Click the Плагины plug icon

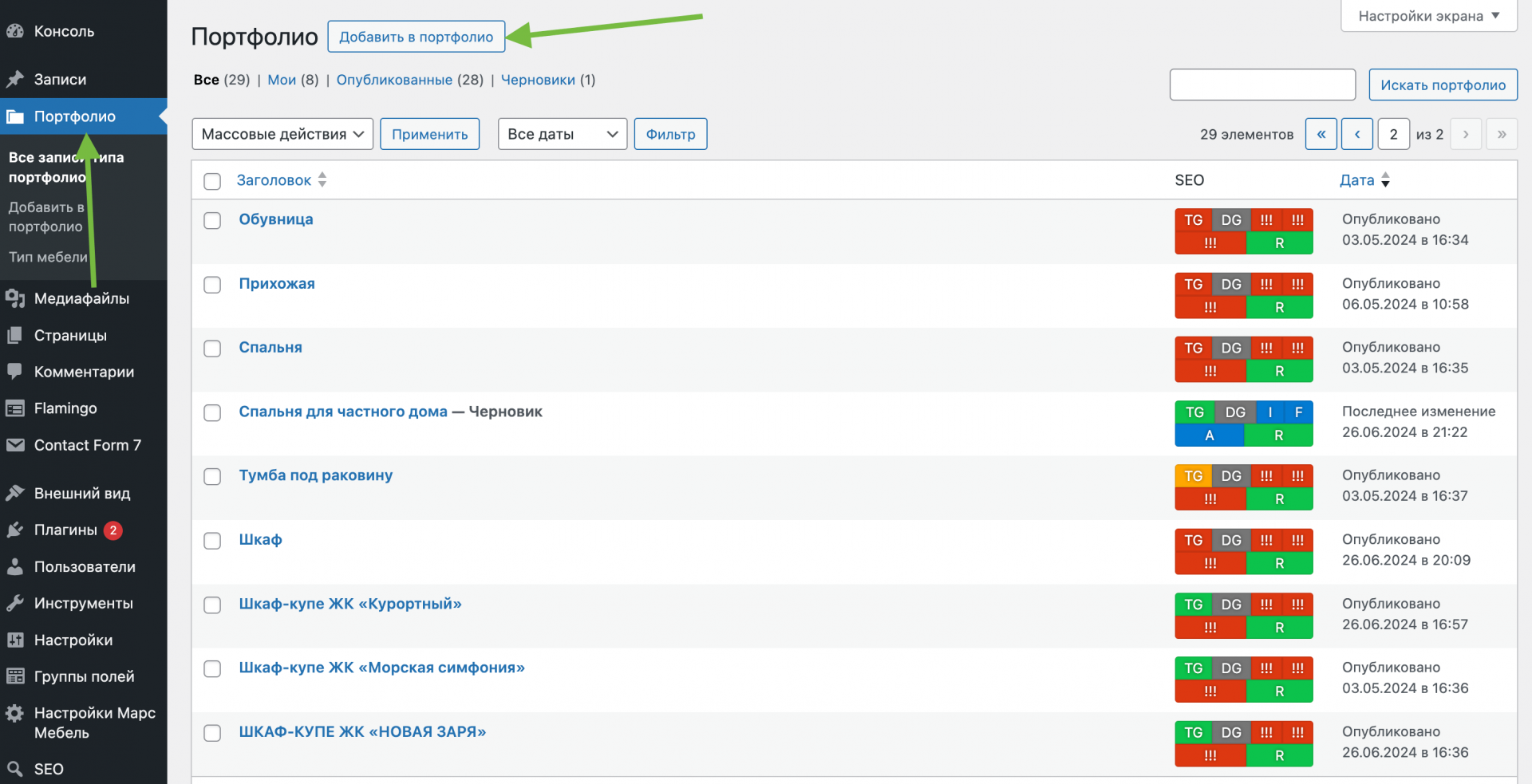point(15,530)
